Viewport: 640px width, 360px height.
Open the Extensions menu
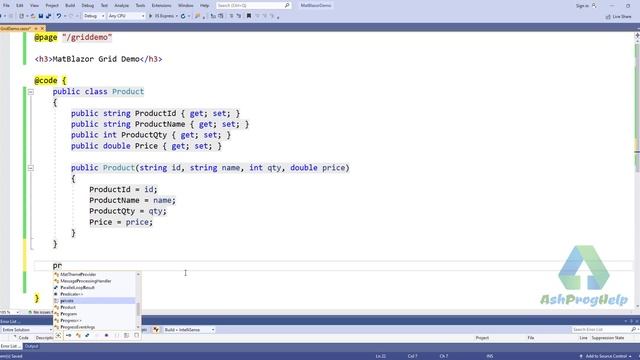161,5
